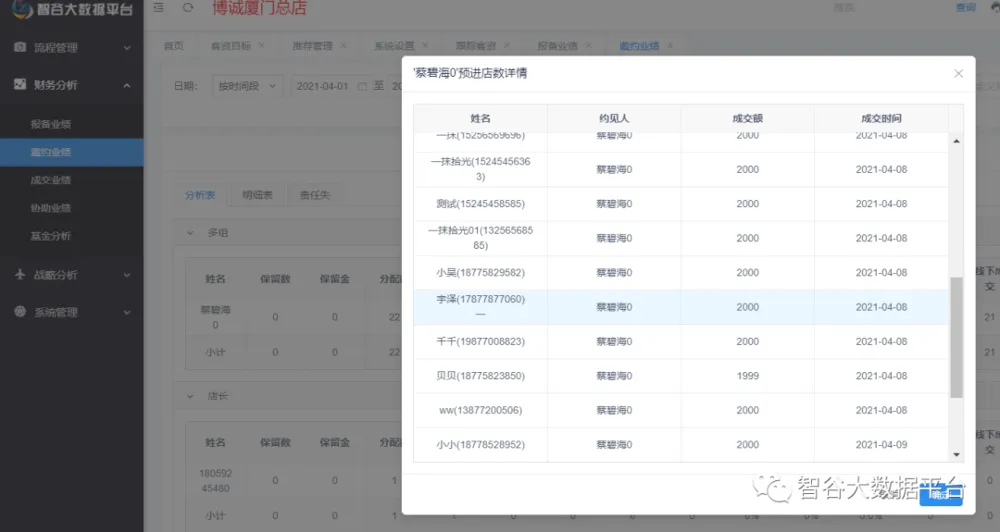
Task: Switch to the 明细表 tab
Action: 257,195
